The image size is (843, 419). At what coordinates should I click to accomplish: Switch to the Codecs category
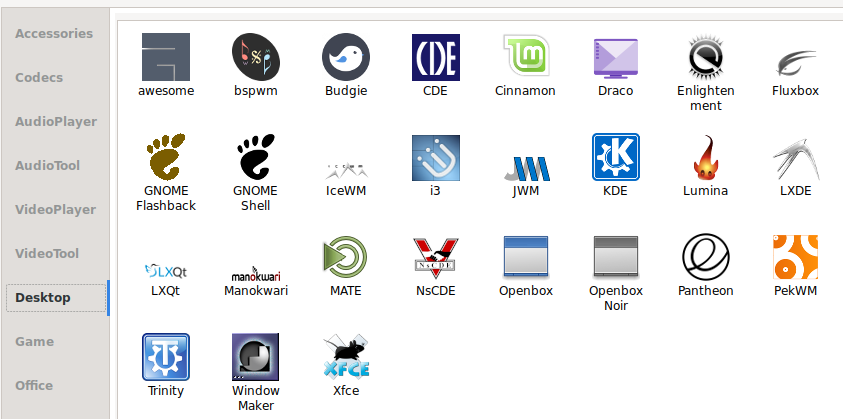pos(39,77)
